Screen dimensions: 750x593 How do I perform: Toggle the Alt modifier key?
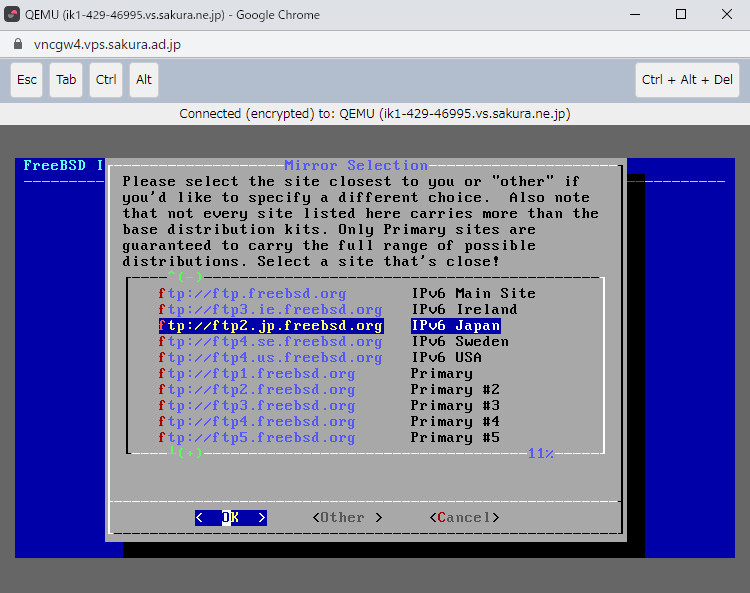(144, 80)
